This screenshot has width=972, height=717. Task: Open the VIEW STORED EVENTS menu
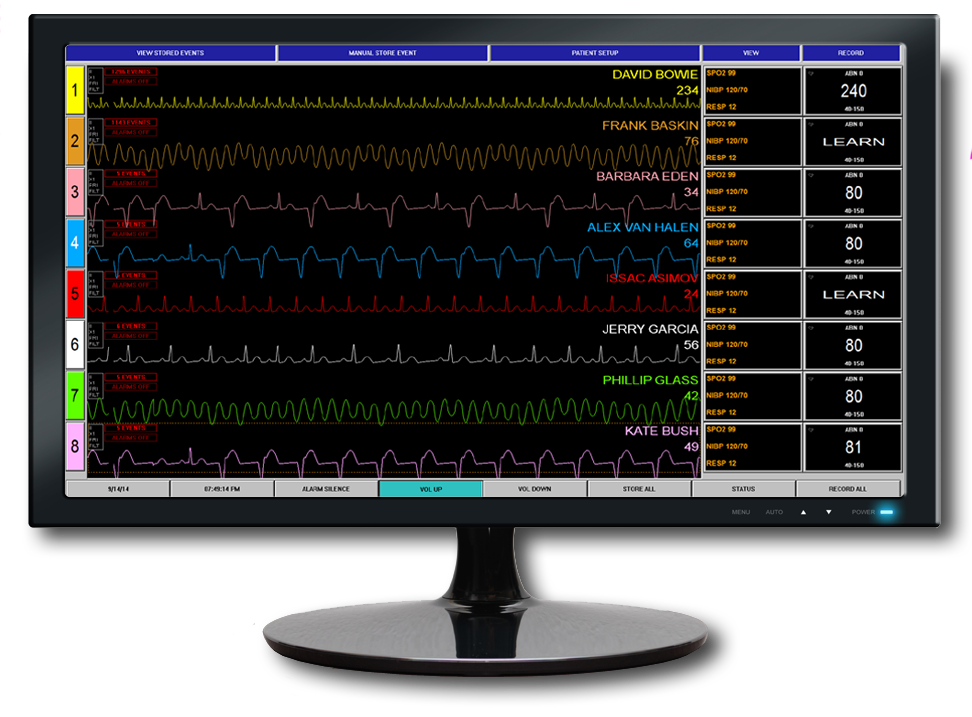point(170,53)
